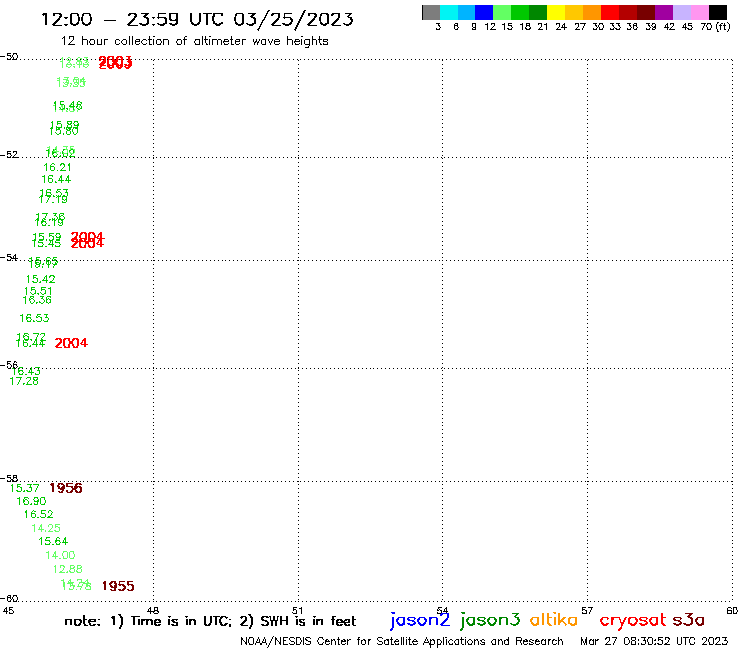The height and width of the screenshot is (650, 740).
Task: Click the 'jason3' satellite legend label
Action: pyautogui.click(x=490, y=620)
